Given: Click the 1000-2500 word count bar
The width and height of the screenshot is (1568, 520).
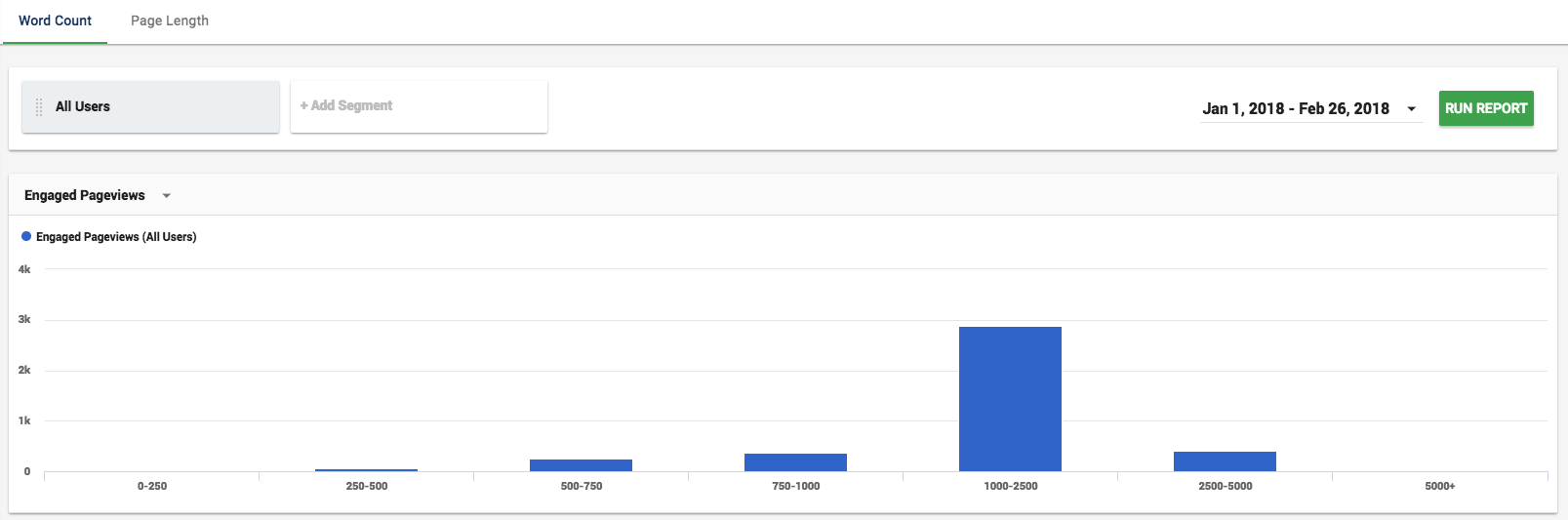Looking at the screenshot, I should click(x=1010, y=399).
